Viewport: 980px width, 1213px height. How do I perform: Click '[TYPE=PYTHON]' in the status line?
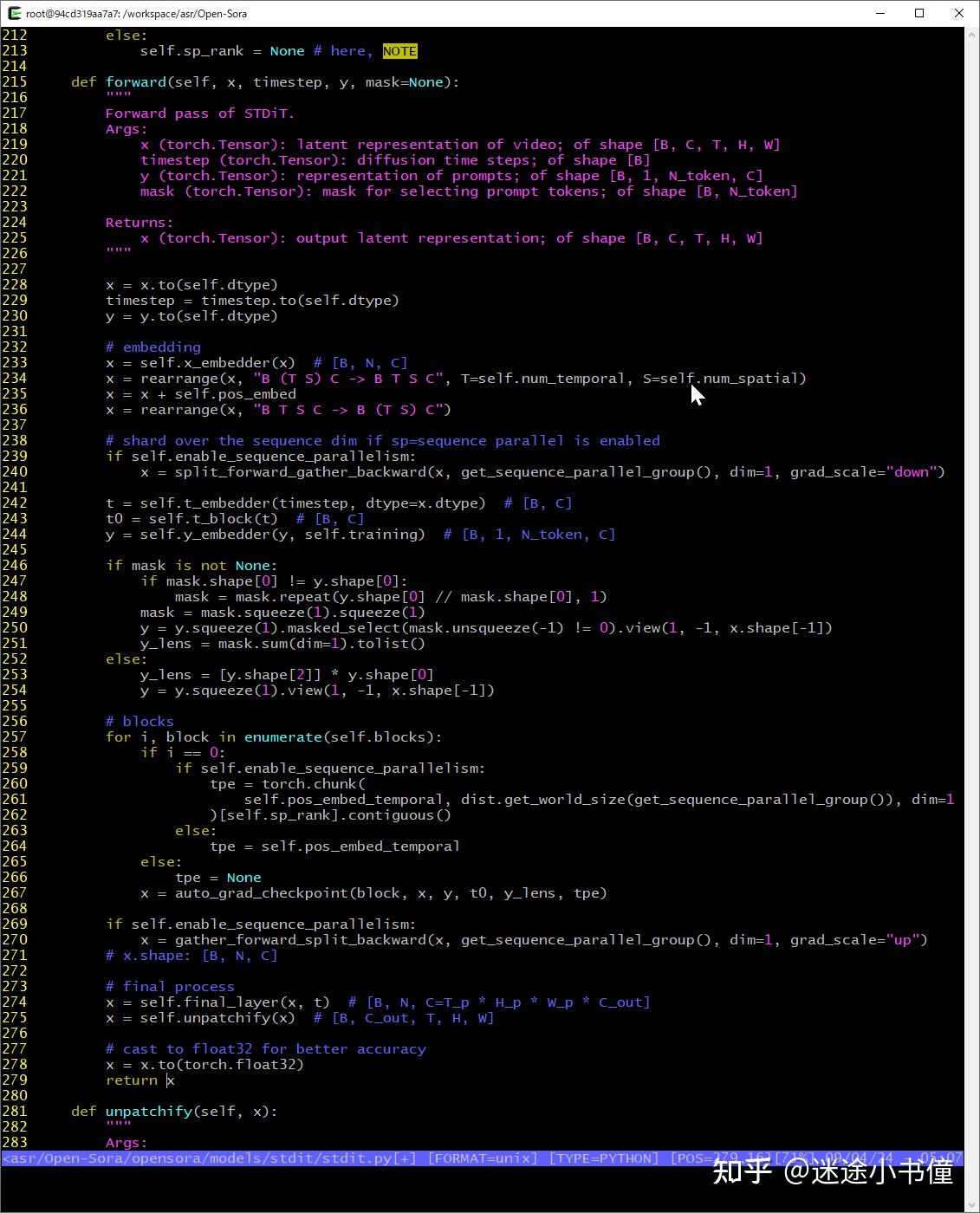[604, 1158]
